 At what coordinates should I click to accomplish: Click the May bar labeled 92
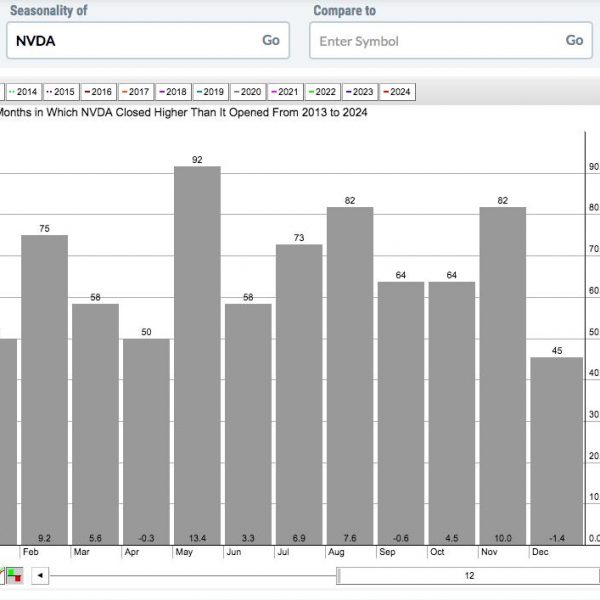197,355
